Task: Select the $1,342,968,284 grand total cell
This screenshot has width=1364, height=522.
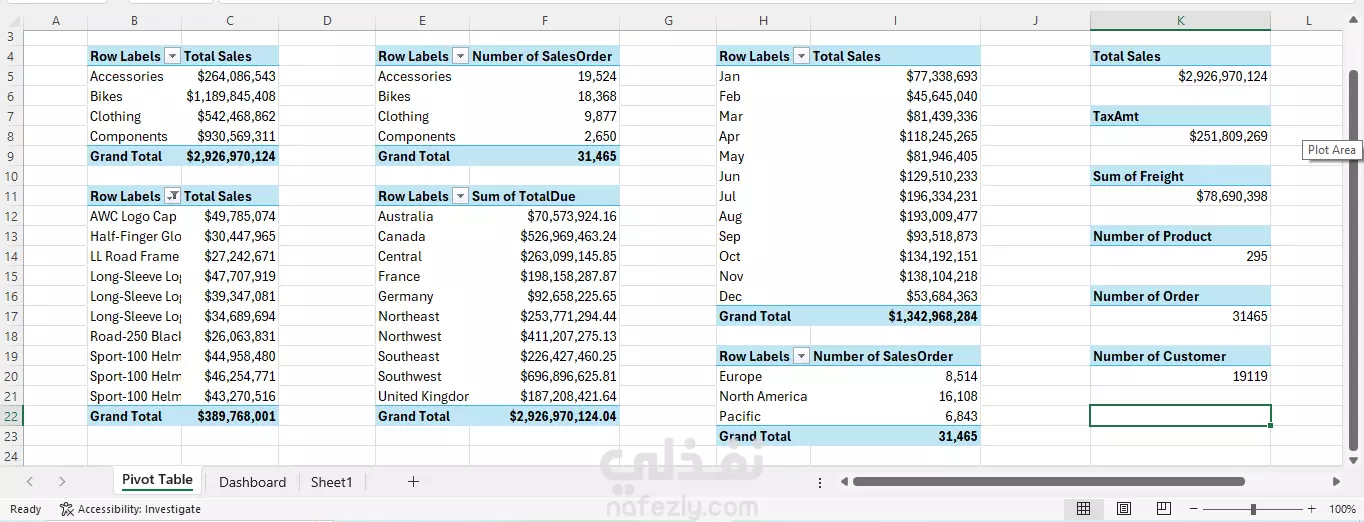Action: tap(895, 316)
